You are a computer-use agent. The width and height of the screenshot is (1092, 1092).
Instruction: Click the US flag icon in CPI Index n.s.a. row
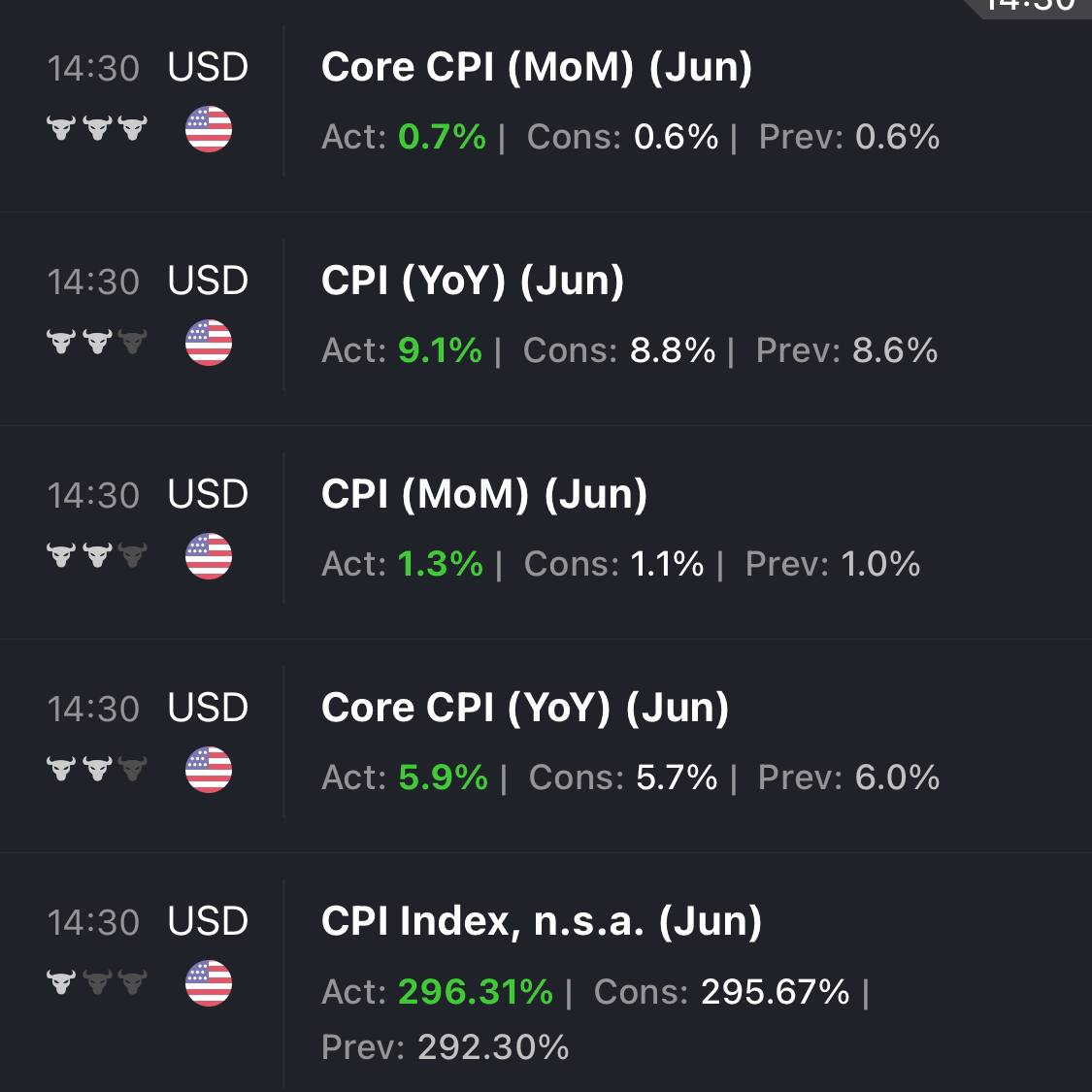(209, 983)
